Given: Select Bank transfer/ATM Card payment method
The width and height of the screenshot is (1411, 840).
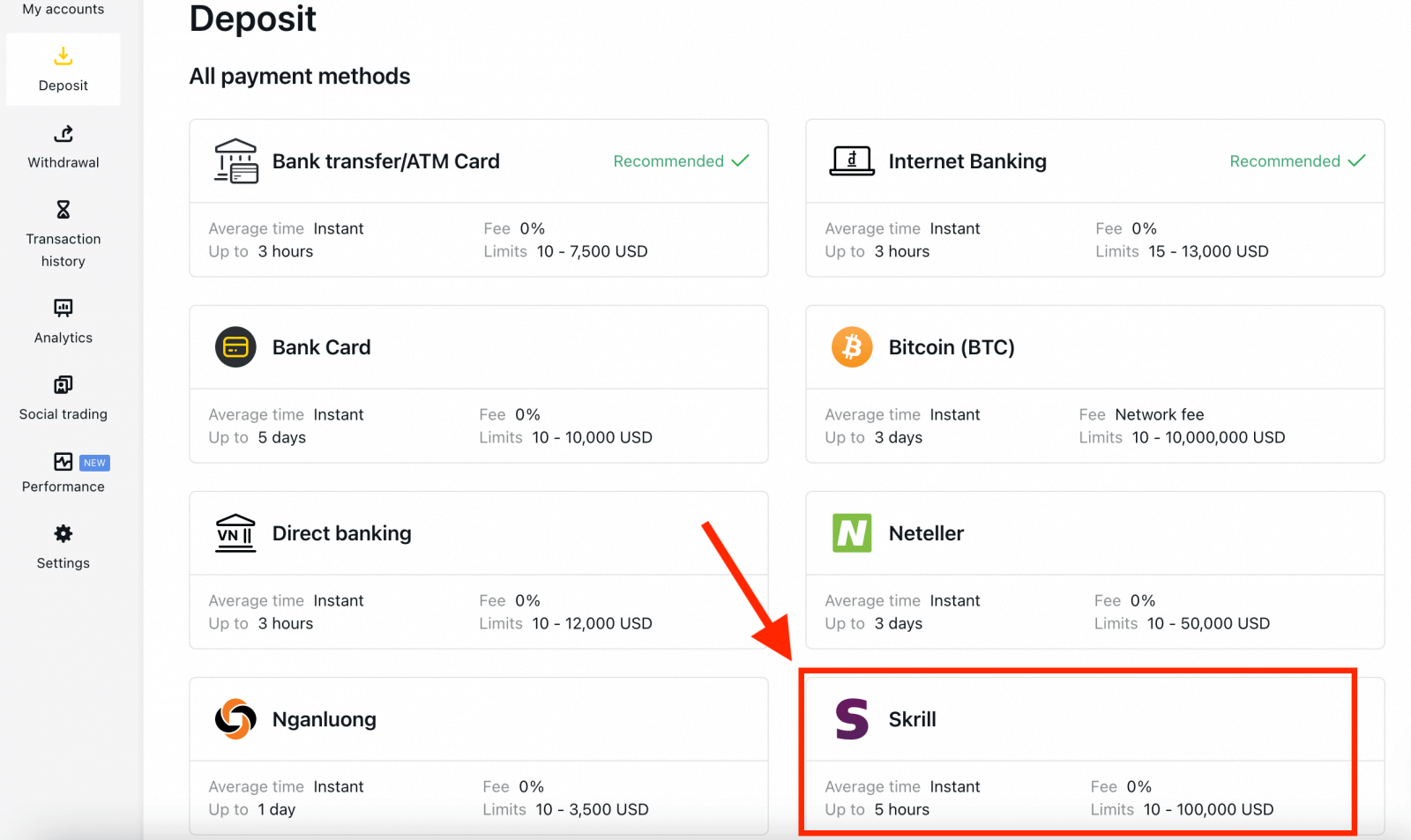Looking at the screenshot, I should coord(385,161).
